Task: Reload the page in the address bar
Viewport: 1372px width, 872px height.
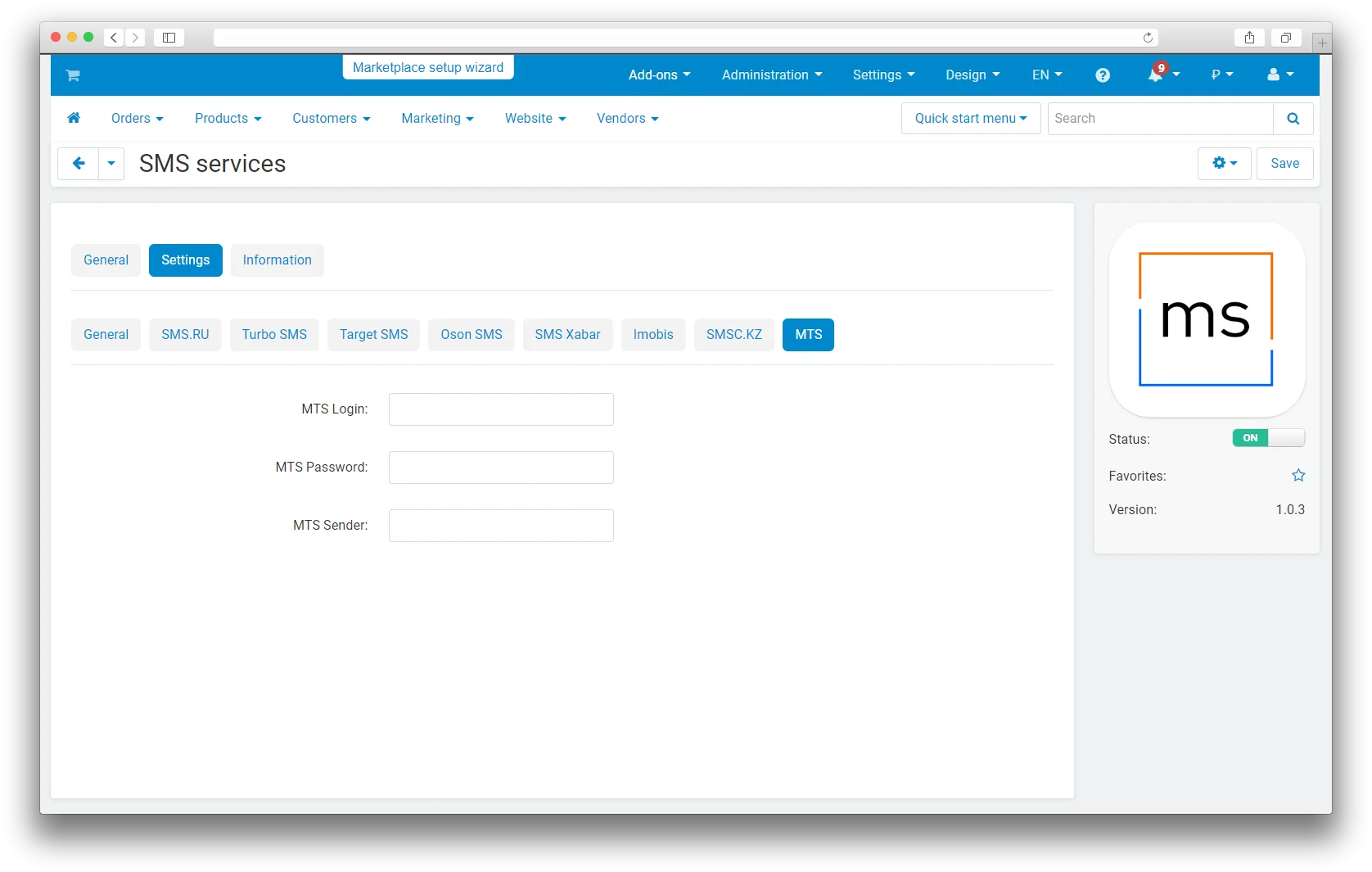Action: pos(1148,38)
